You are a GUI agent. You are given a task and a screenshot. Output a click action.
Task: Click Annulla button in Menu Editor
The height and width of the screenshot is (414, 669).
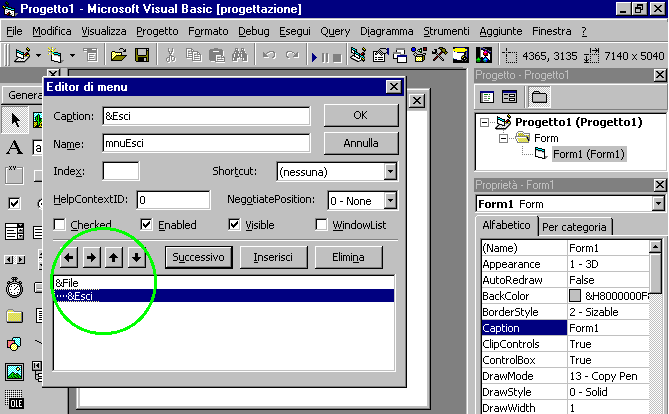[361, 143]
